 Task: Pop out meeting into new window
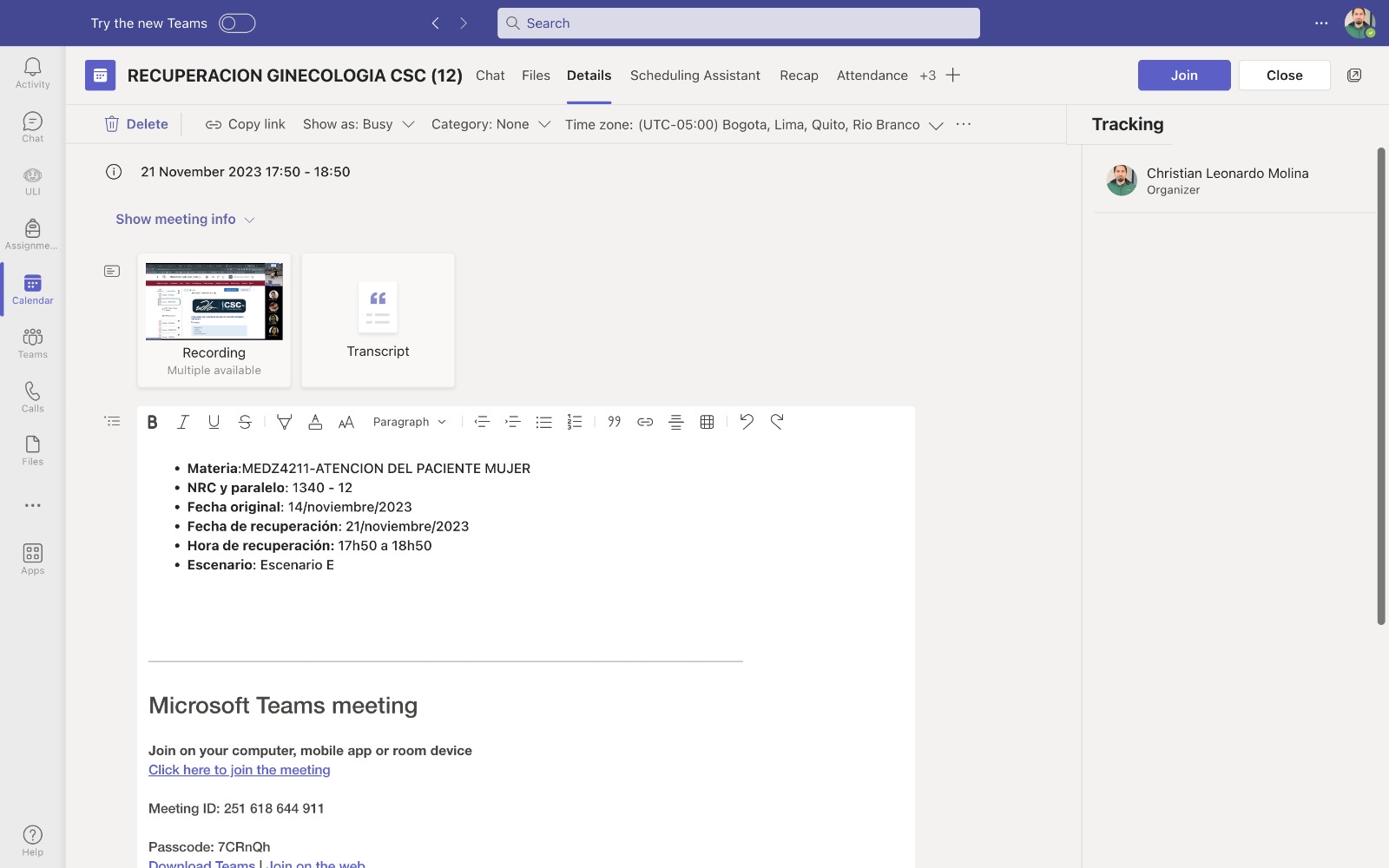1353,76
